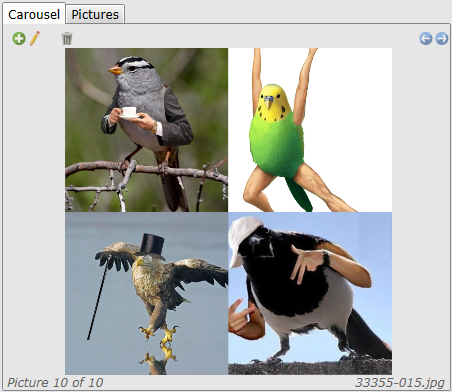Click the black cane beside the eagle
This screenshot has width=452, height=392.
(x=98, y=301)
